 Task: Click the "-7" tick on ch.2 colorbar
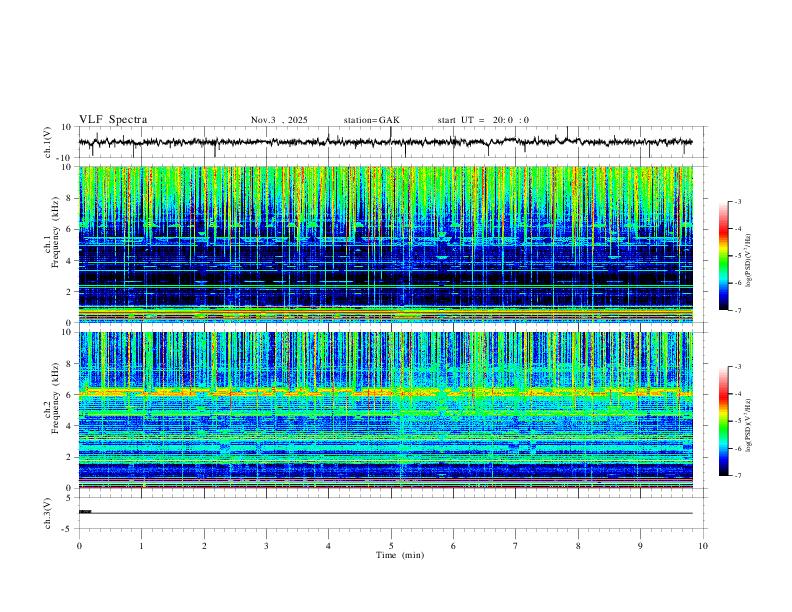(x=738, y=476)
